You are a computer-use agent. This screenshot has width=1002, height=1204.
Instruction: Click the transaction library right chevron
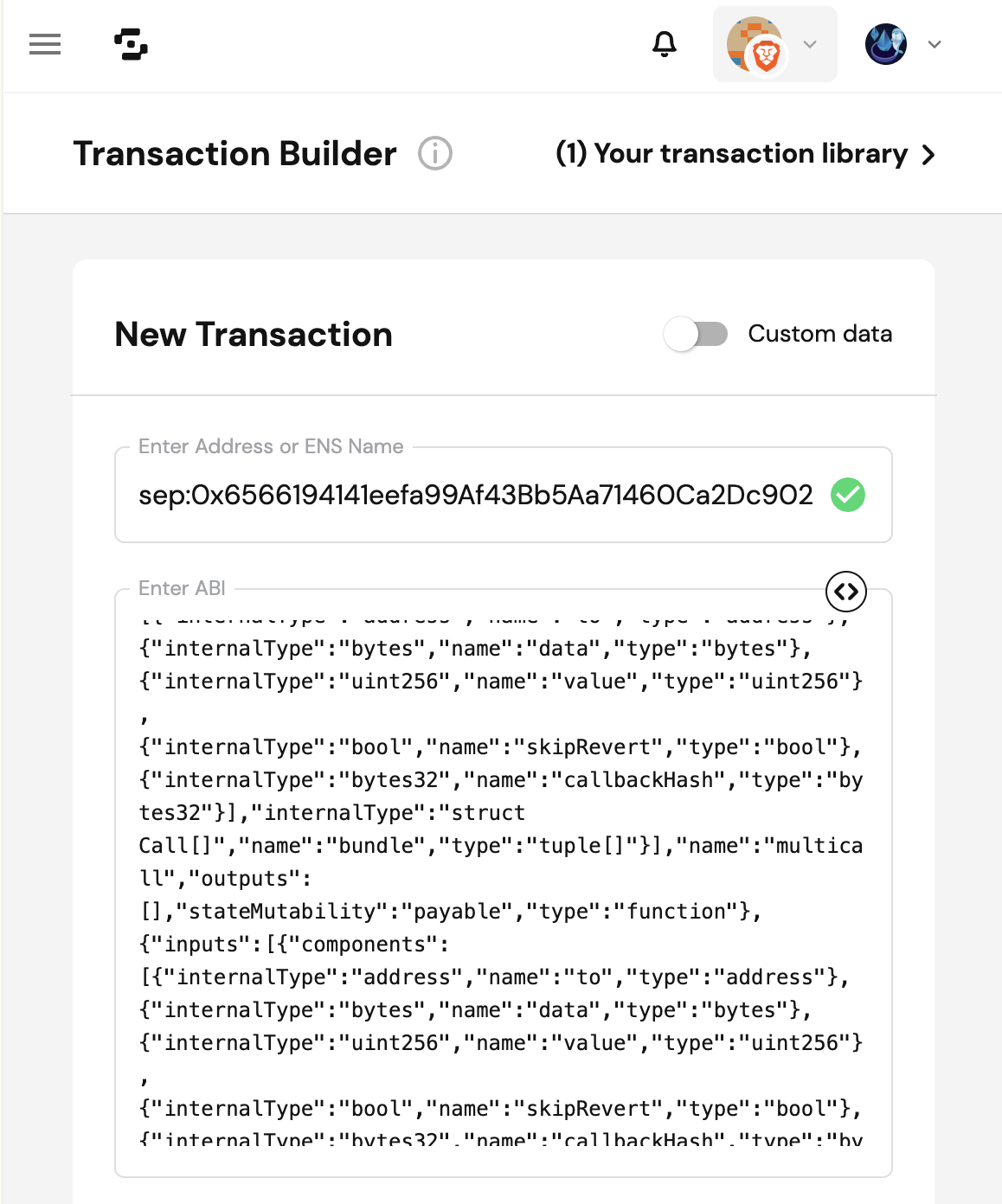click(928, 155)
